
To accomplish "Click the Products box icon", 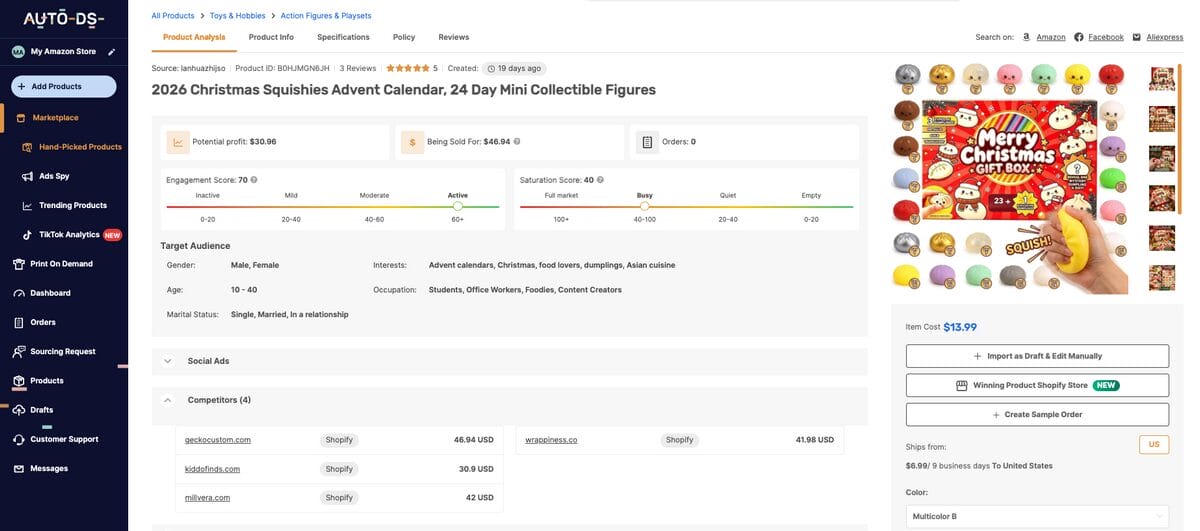I will [x=20, y=381].
